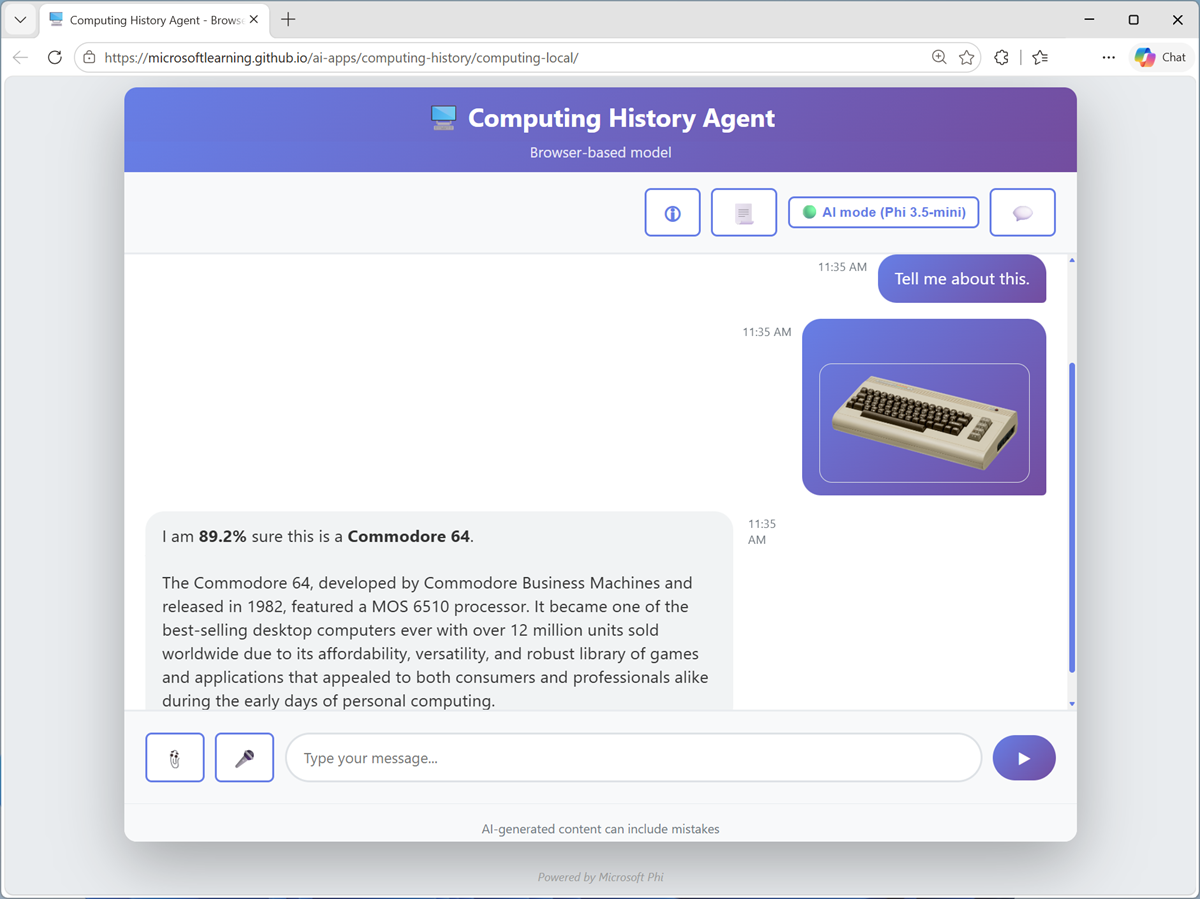Add this page to favorites star icon
Screen dimensions: 1200x899
[x=966, y=58]
